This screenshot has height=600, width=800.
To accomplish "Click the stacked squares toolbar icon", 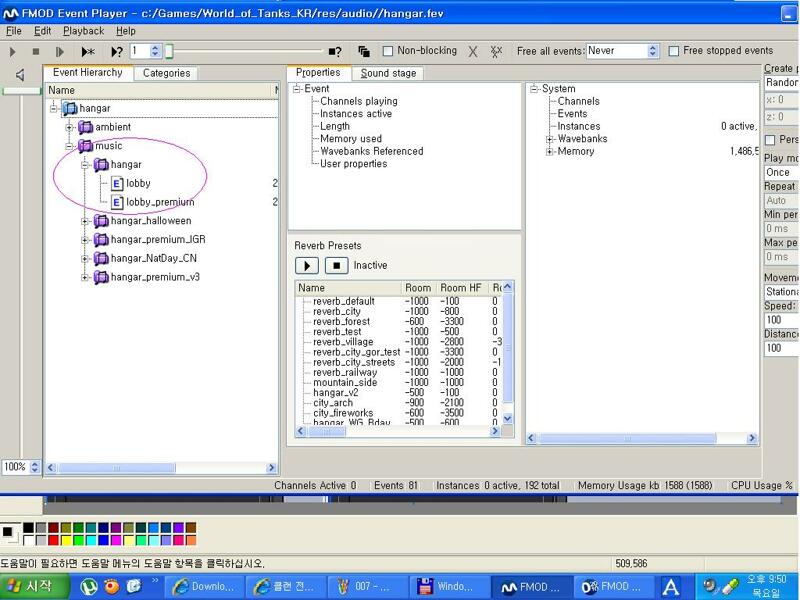I will click(x=364, y=51).
